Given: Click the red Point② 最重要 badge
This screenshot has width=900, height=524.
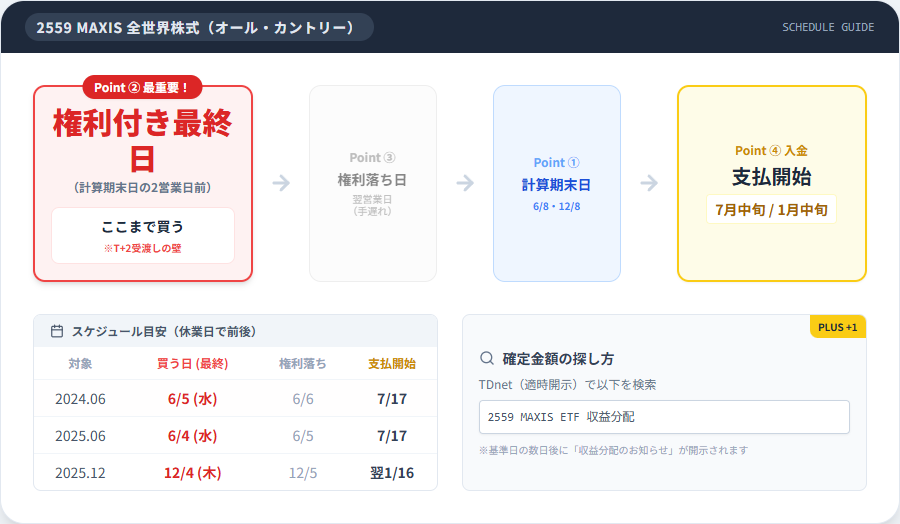Looking at the screenshot, I should [142, 87].
